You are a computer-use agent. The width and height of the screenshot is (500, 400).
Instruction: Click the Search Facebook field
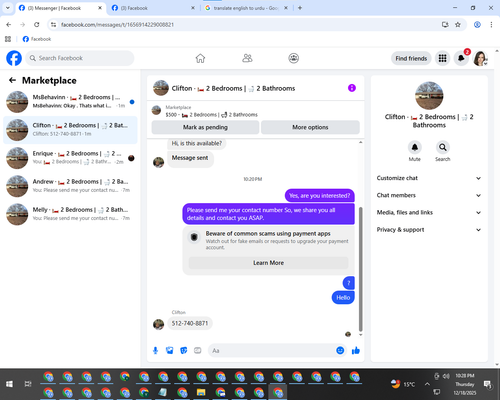80,58
